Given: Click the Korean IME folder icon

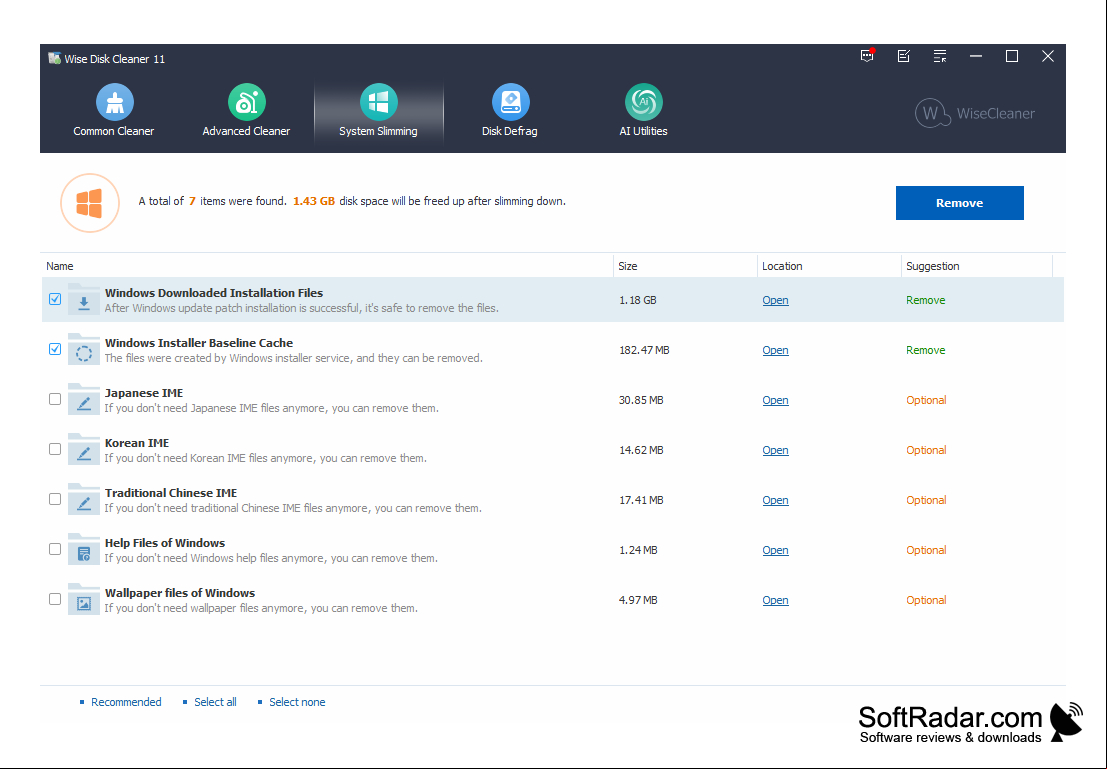Looking at the screenshot, I should click(x=83, y=450).
